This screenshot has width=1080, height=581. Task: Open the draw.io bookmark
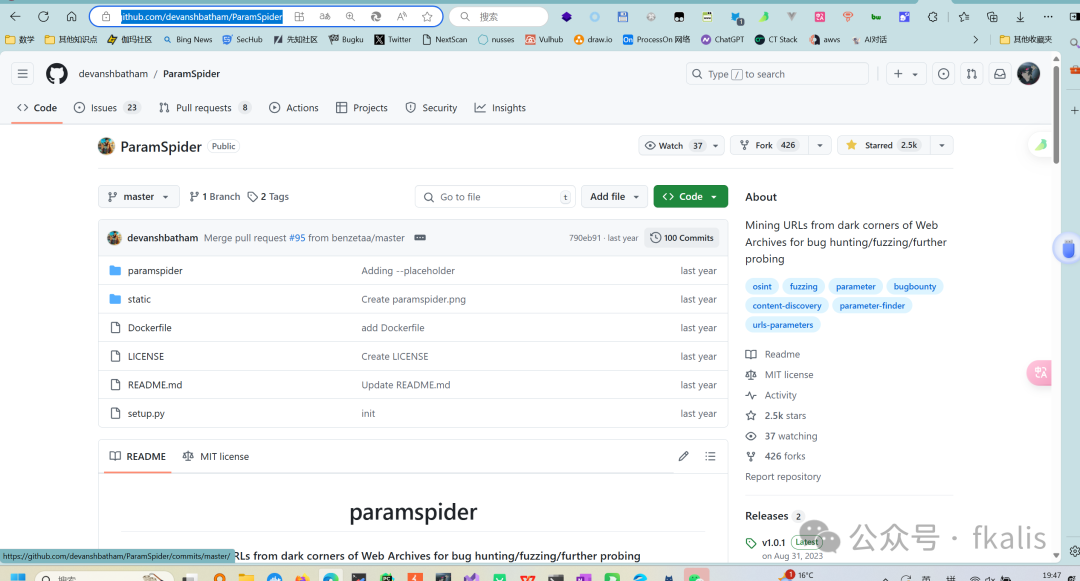click(593, 40)
